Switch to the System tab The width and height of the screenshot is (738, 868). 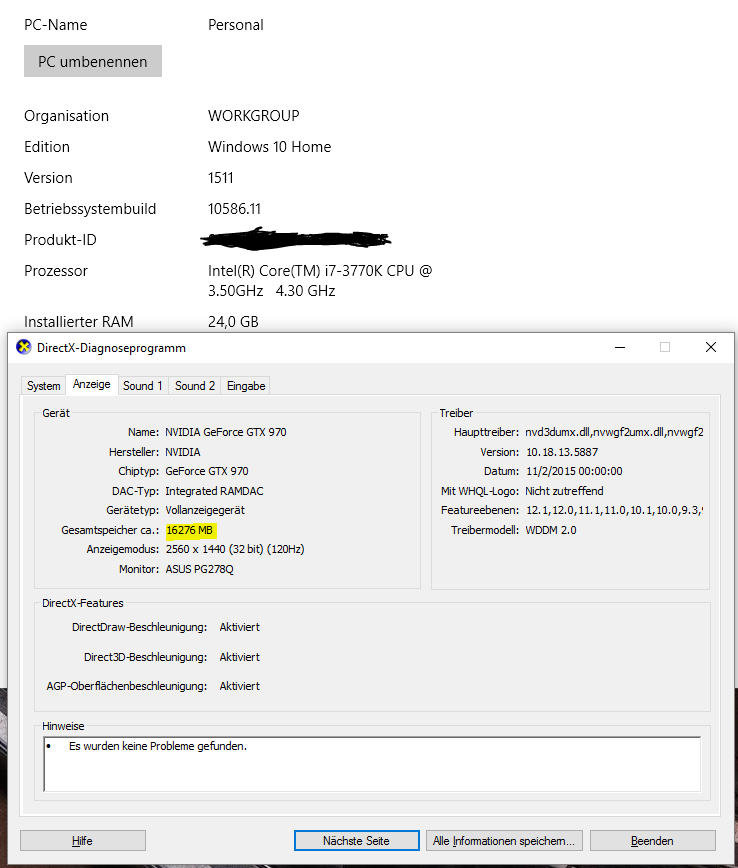point(44,386)
